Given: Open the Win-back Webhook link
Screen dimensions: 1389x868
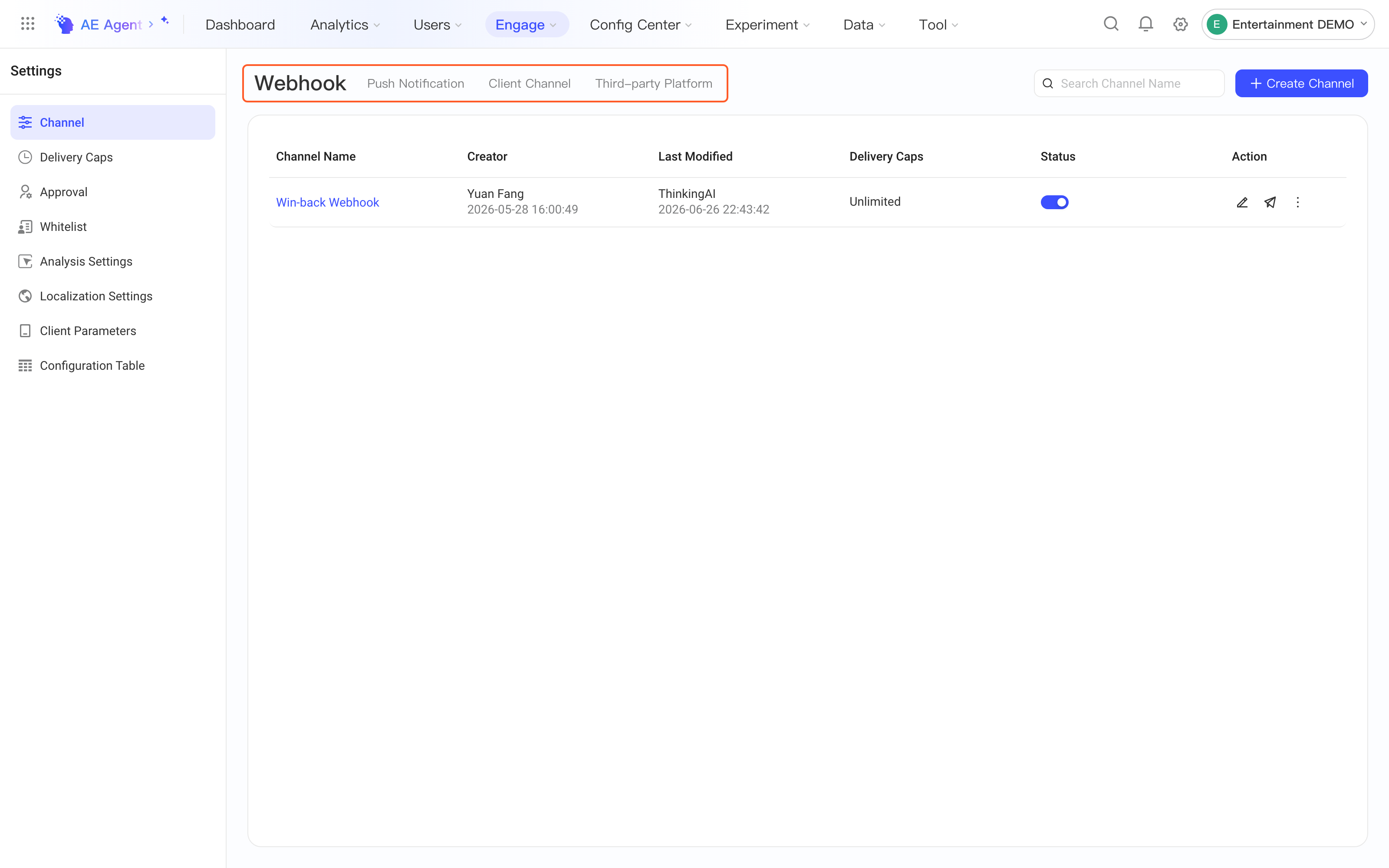Looking at the screenshot, I should point(327,202).
